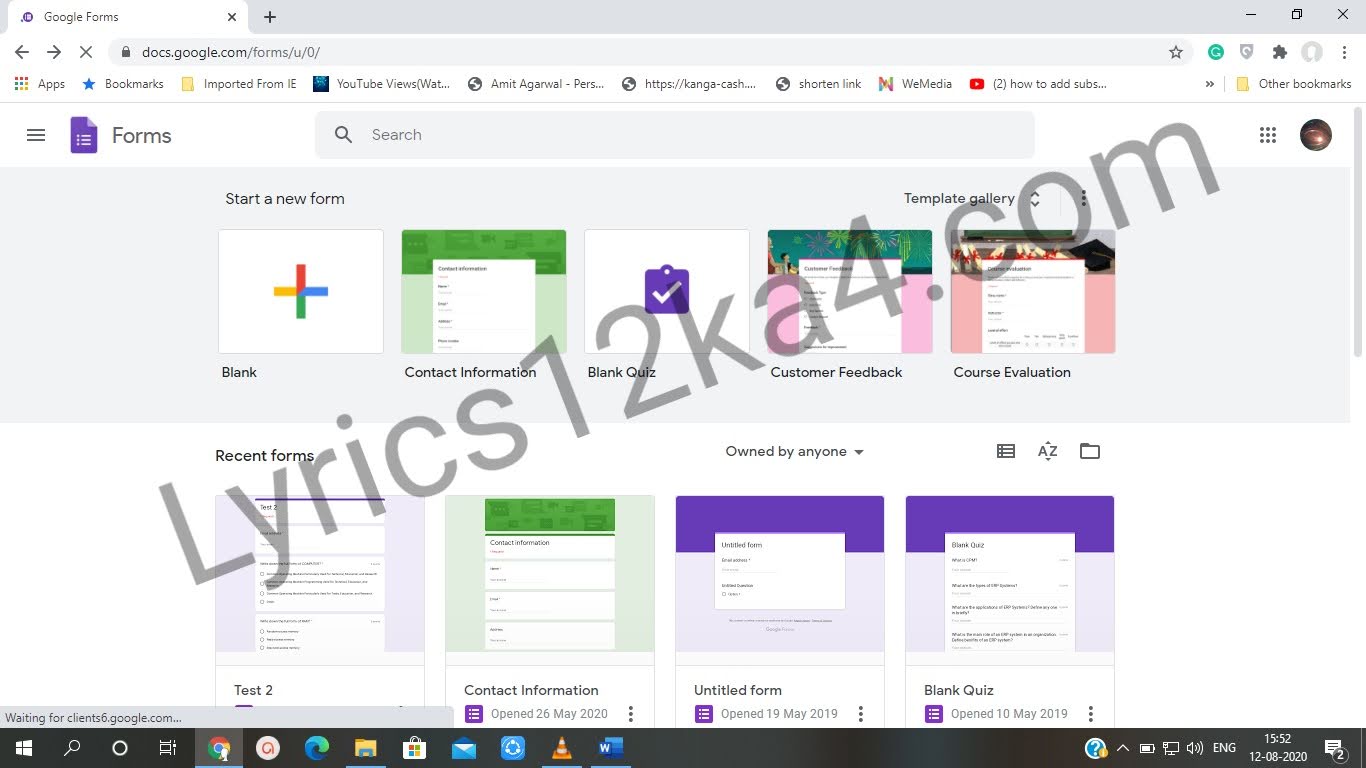Open the Apps bookmark shortcut

40,84
